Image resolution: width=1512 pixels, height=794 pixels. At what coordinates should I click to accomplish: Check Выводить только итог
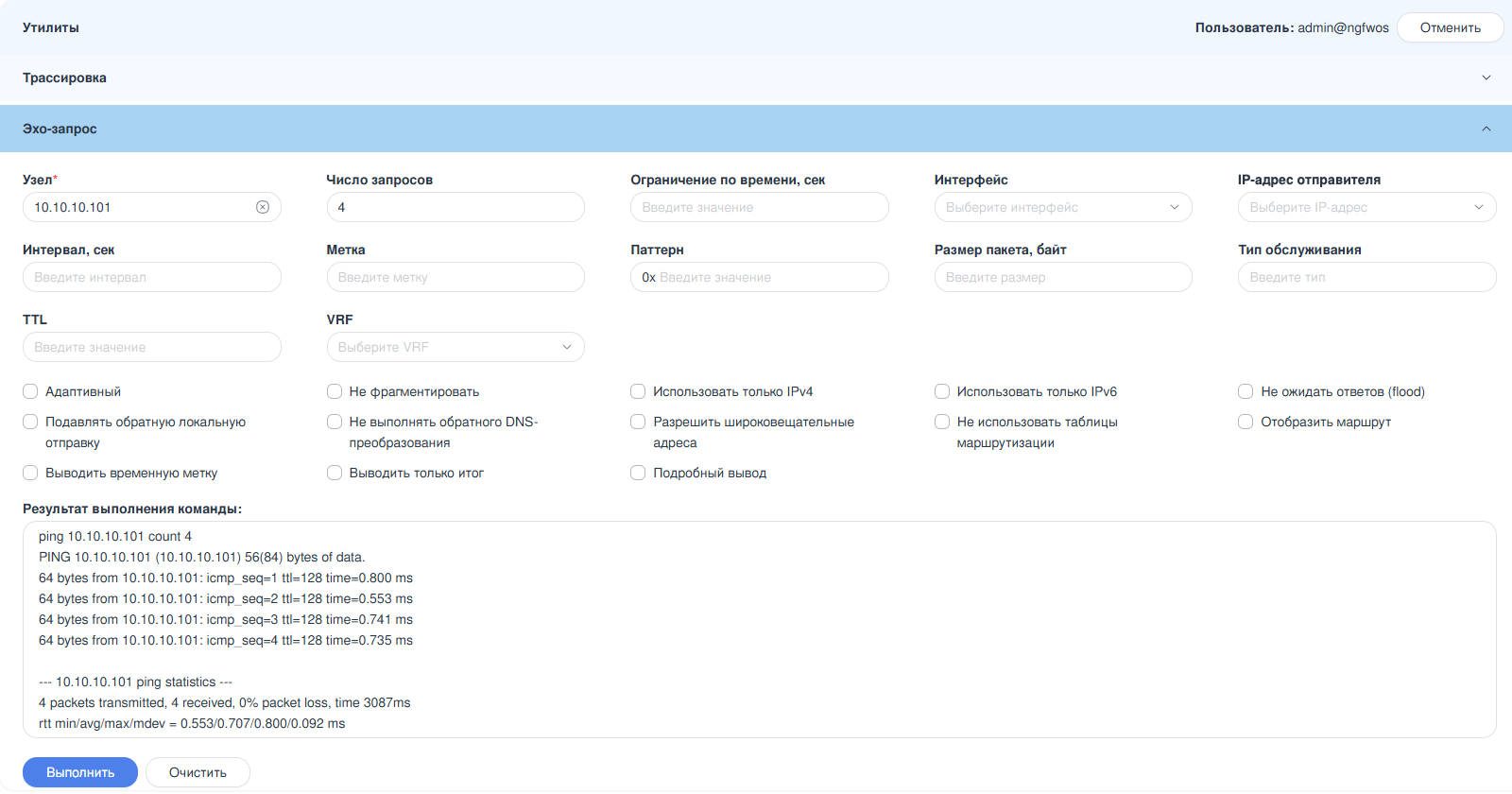click(335, 473)
